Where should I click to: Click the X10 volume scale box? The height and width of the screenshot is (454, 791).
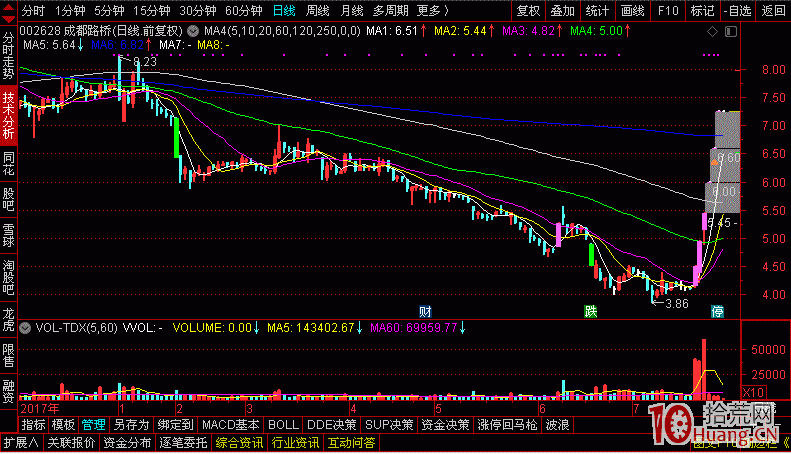[x=753, y=392]
